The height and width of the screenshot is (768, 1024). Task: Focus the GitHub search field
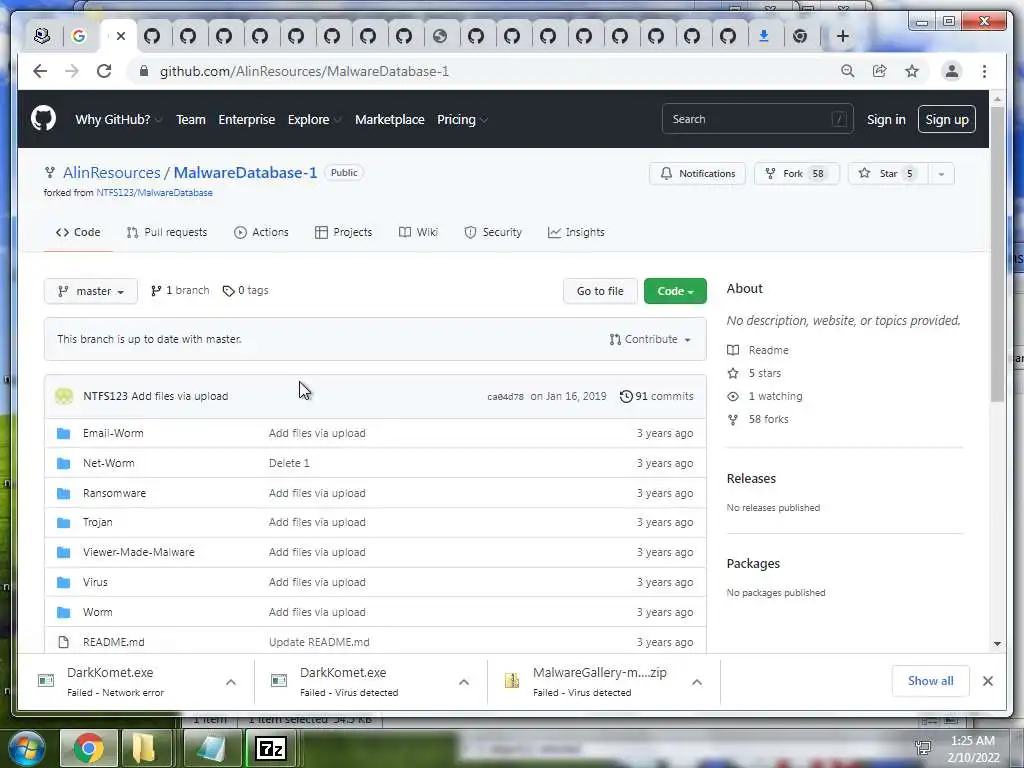(x=758, y=119)
